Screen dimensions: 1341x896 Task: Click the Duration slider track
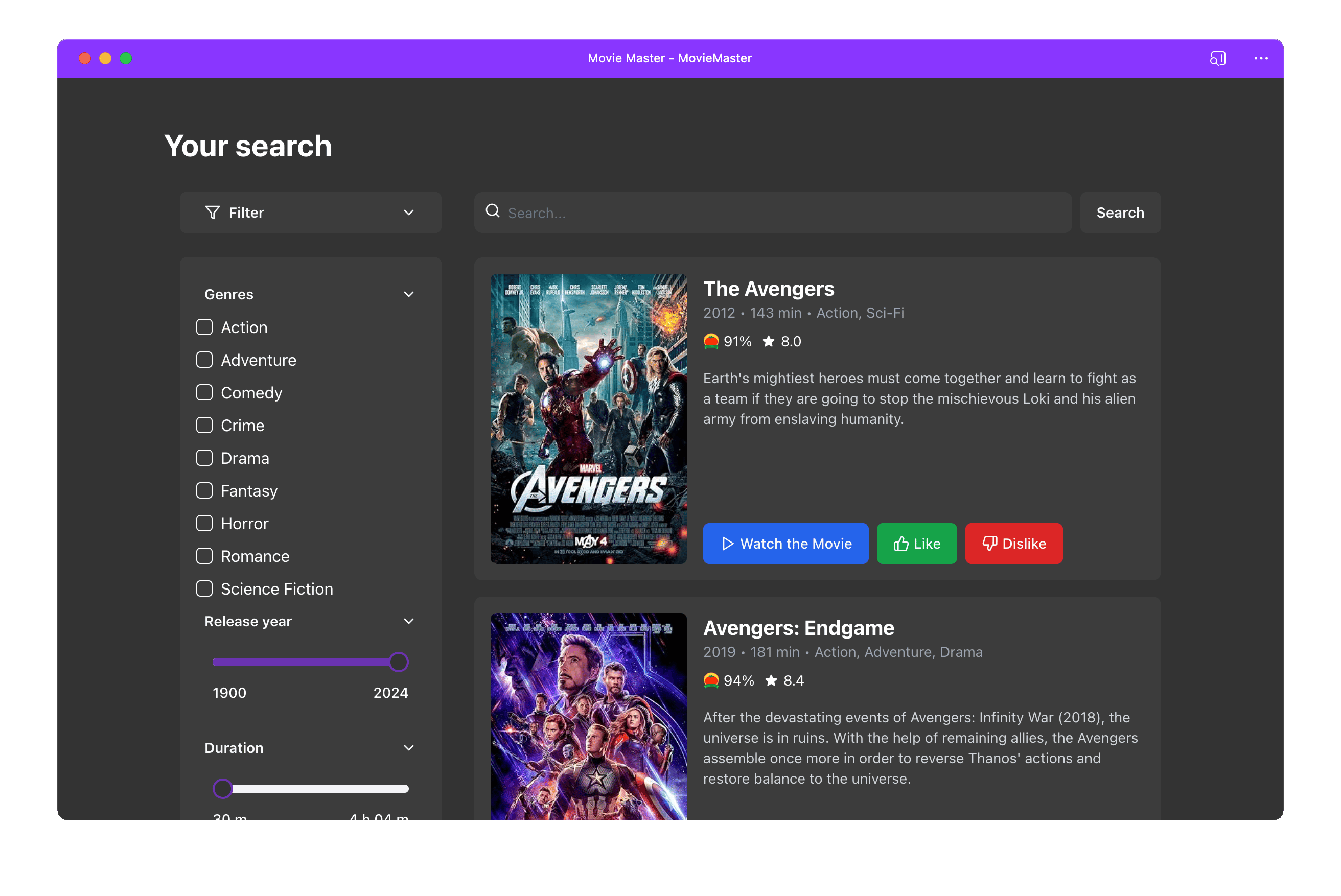[310, 789]
